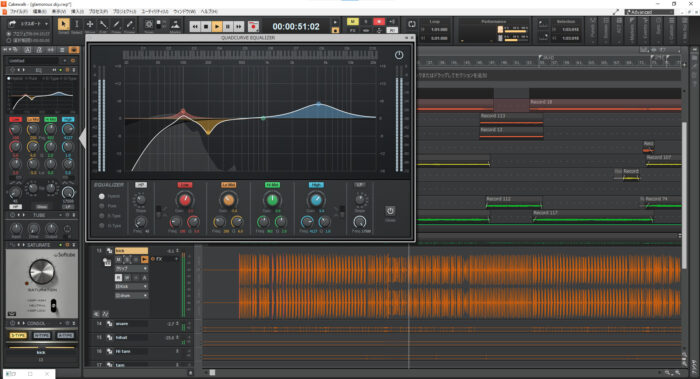700x379 pixels.
Task: Toggle input echo on kick track
Action: [x=144, y=259]
